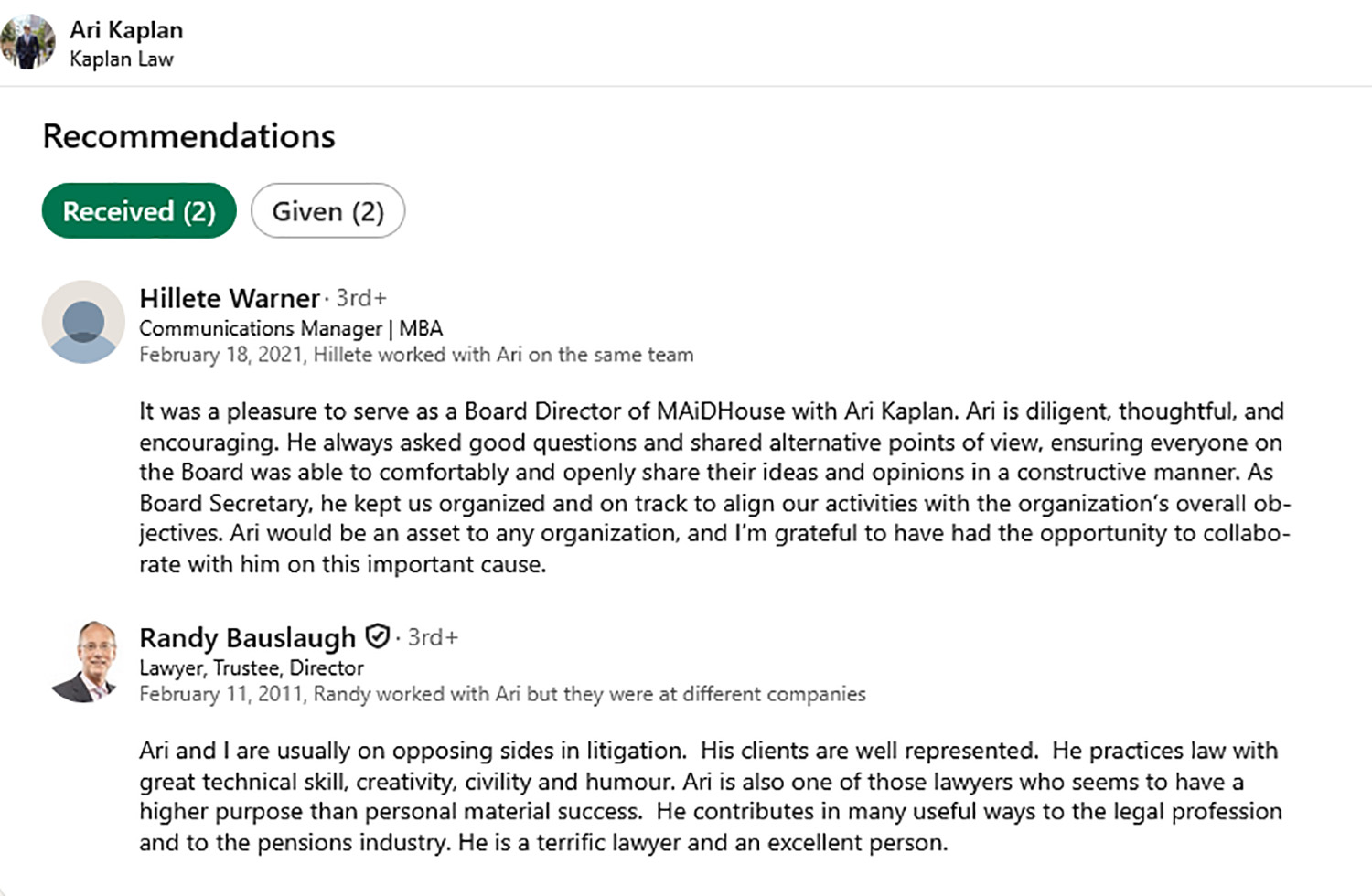Click the February 11, 2011 relationship line

[502, 694]
